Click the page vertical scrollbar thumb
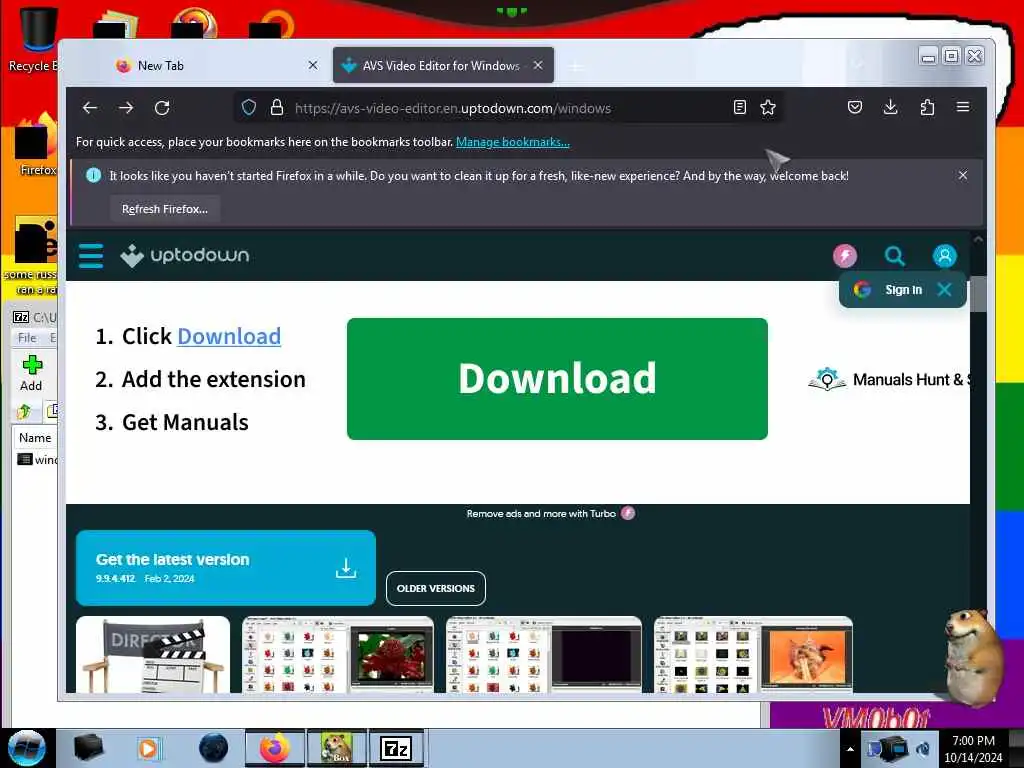The width and height of the screenshot is (1024, 768). pos(978,294)
